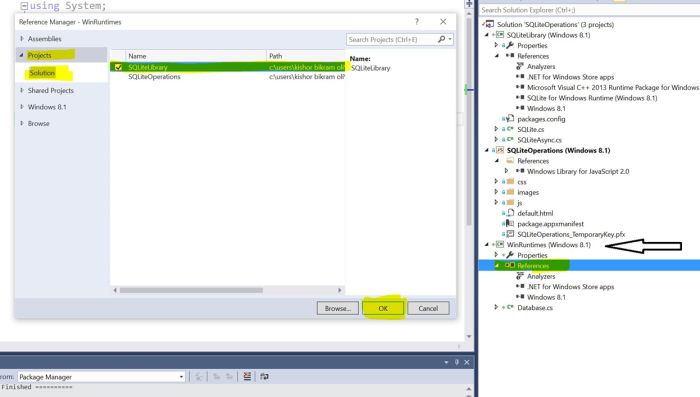Open the Browse... button in dialog
Image resolution: width=700 pixels, height=397 pixels.
[338, 308]
